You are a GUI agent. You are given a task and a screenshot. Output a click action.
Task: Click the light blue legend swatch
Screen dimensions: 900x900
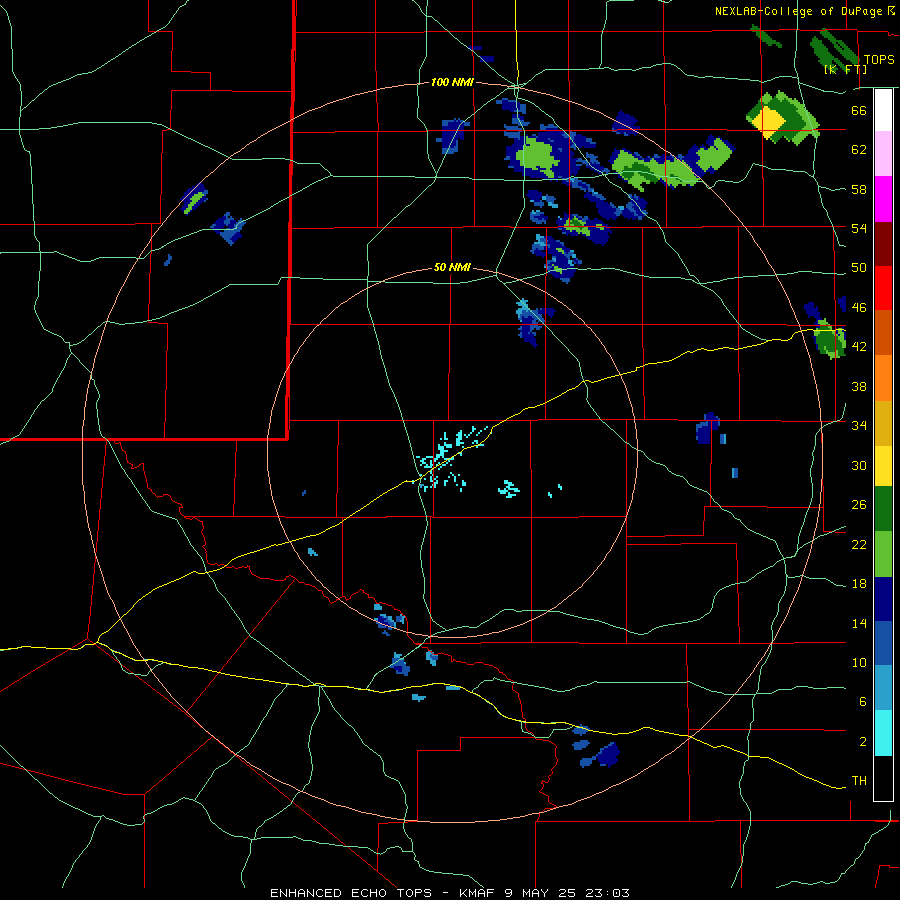tap(883, 688)
